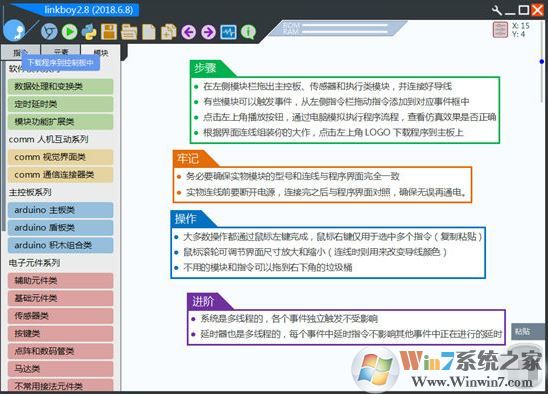Click the comm 人机互动系列 label

pos(48,139)
